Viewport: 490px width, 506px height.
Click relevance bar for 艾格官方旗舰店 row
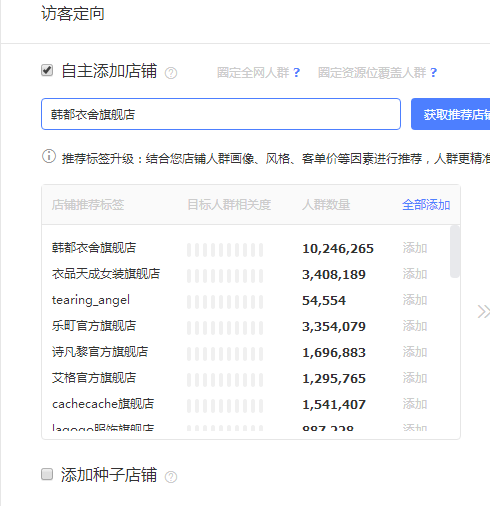(x=225, y=380)
